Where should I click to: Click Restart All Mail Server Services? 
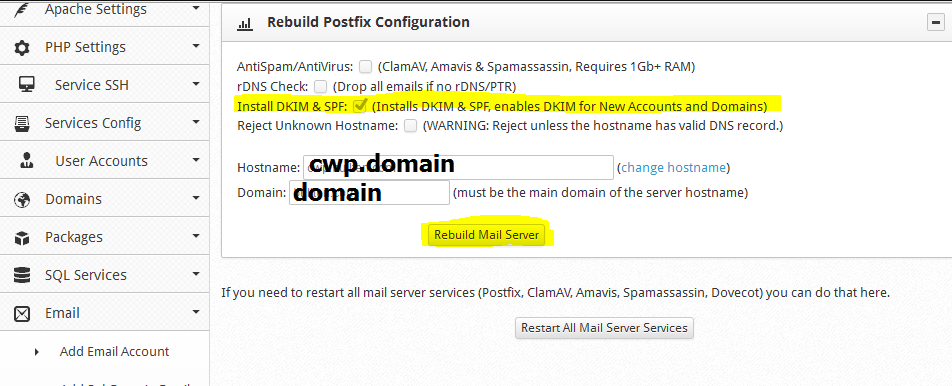coord(604,328)
